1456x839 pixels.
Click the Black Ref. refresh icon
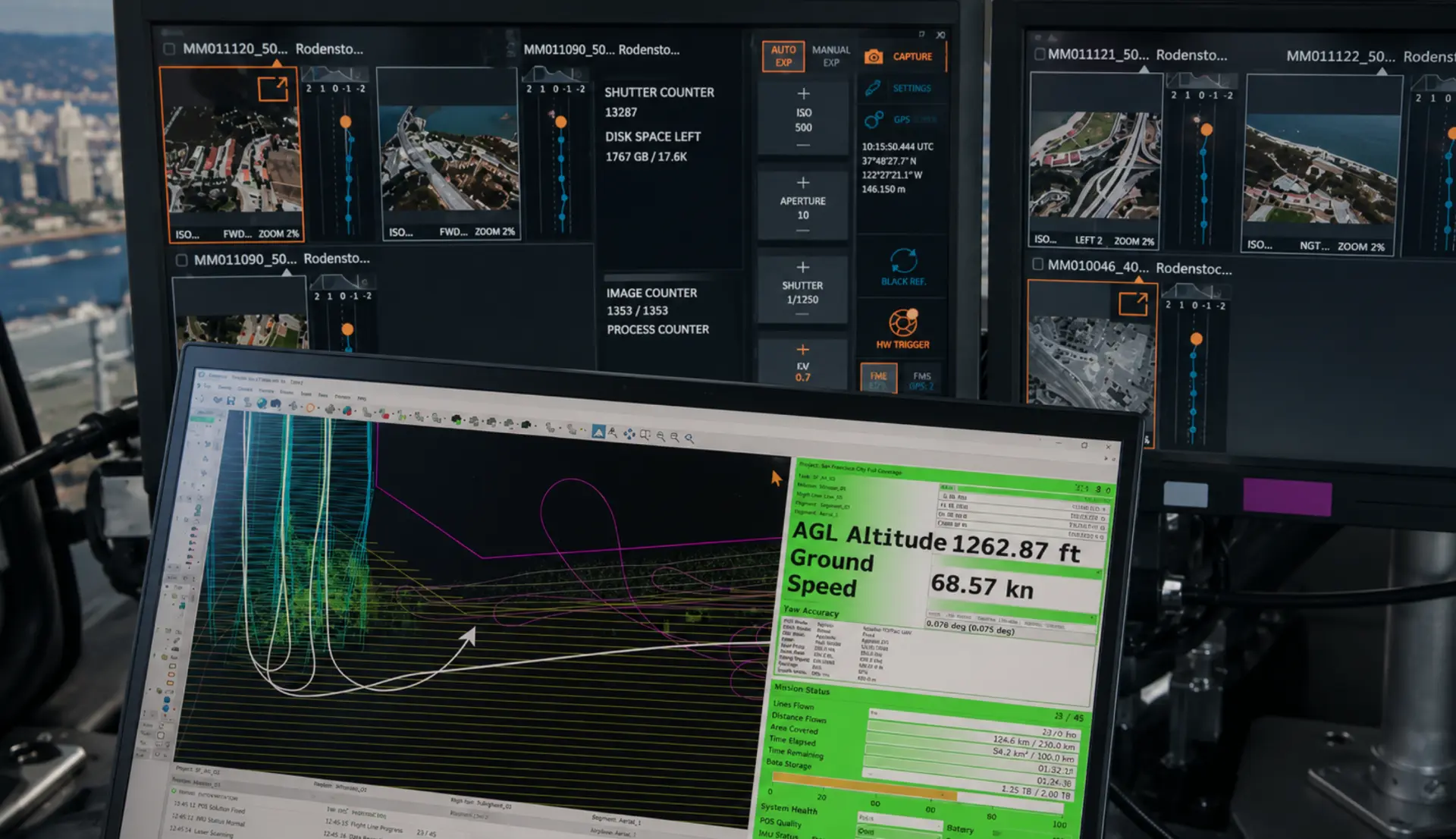click(903, 261)
